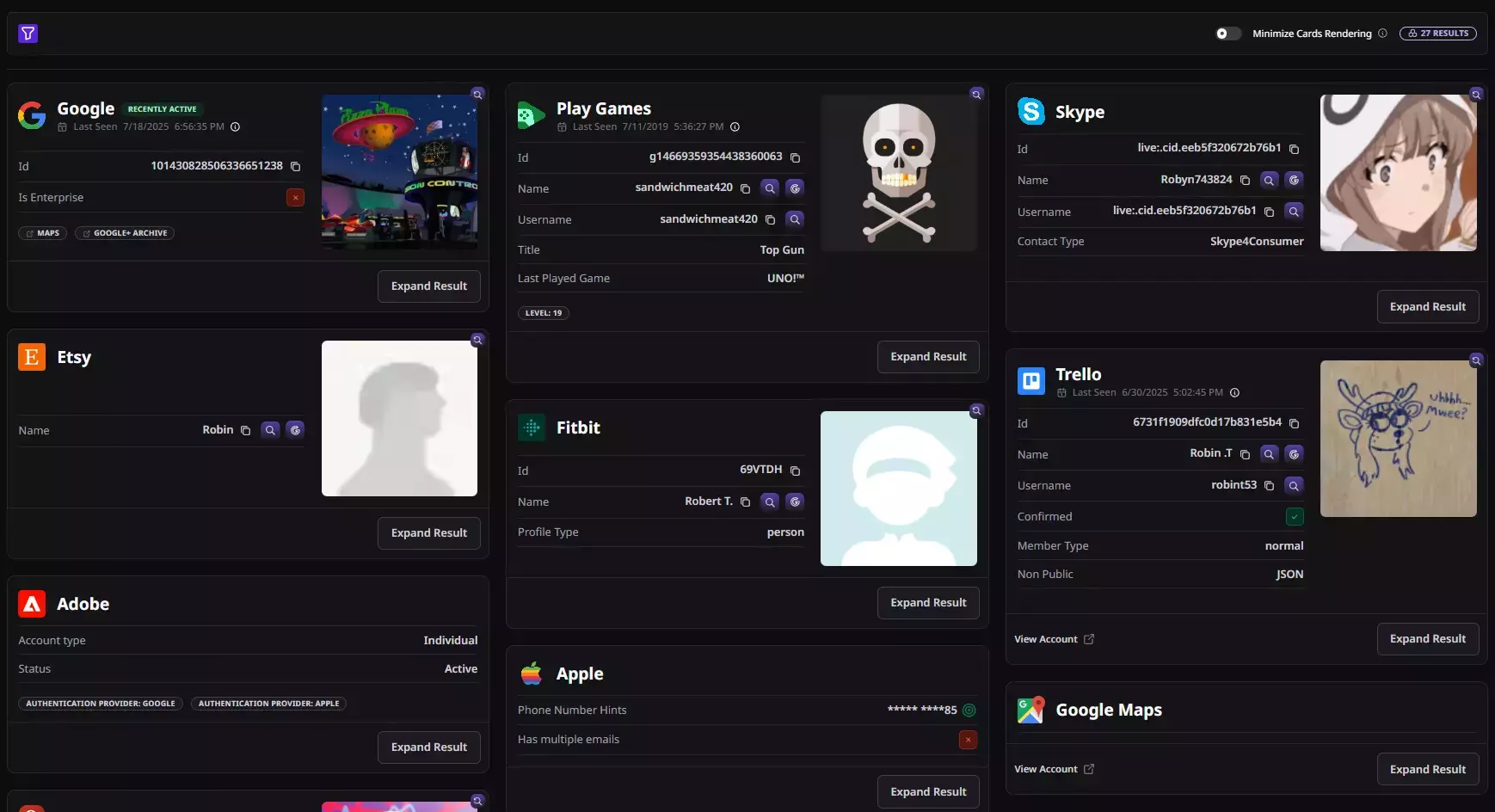Zoom the Google profile image via magnifier
This screenshot has width=1495, height=812.
click(x=477, y=94)
